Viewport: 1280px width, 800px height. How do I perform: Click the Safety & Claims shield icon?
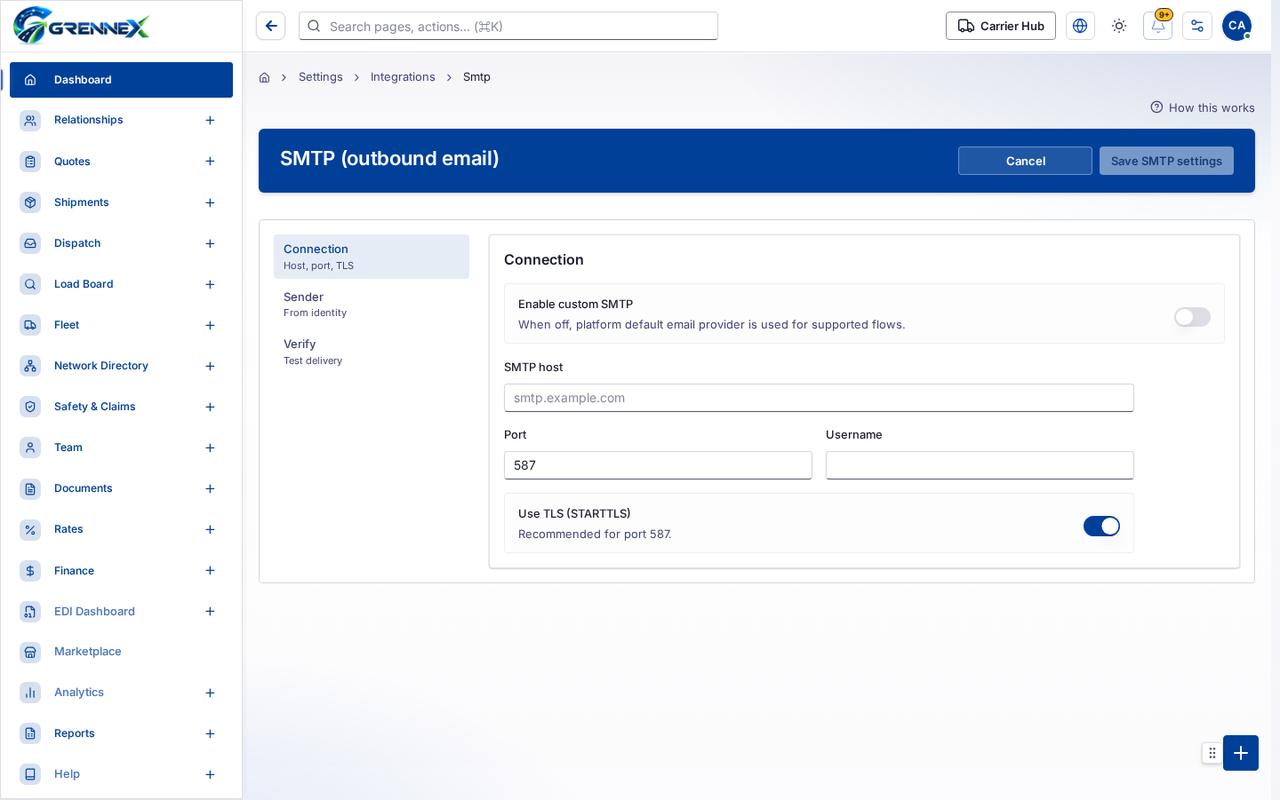tap(30, 407)
